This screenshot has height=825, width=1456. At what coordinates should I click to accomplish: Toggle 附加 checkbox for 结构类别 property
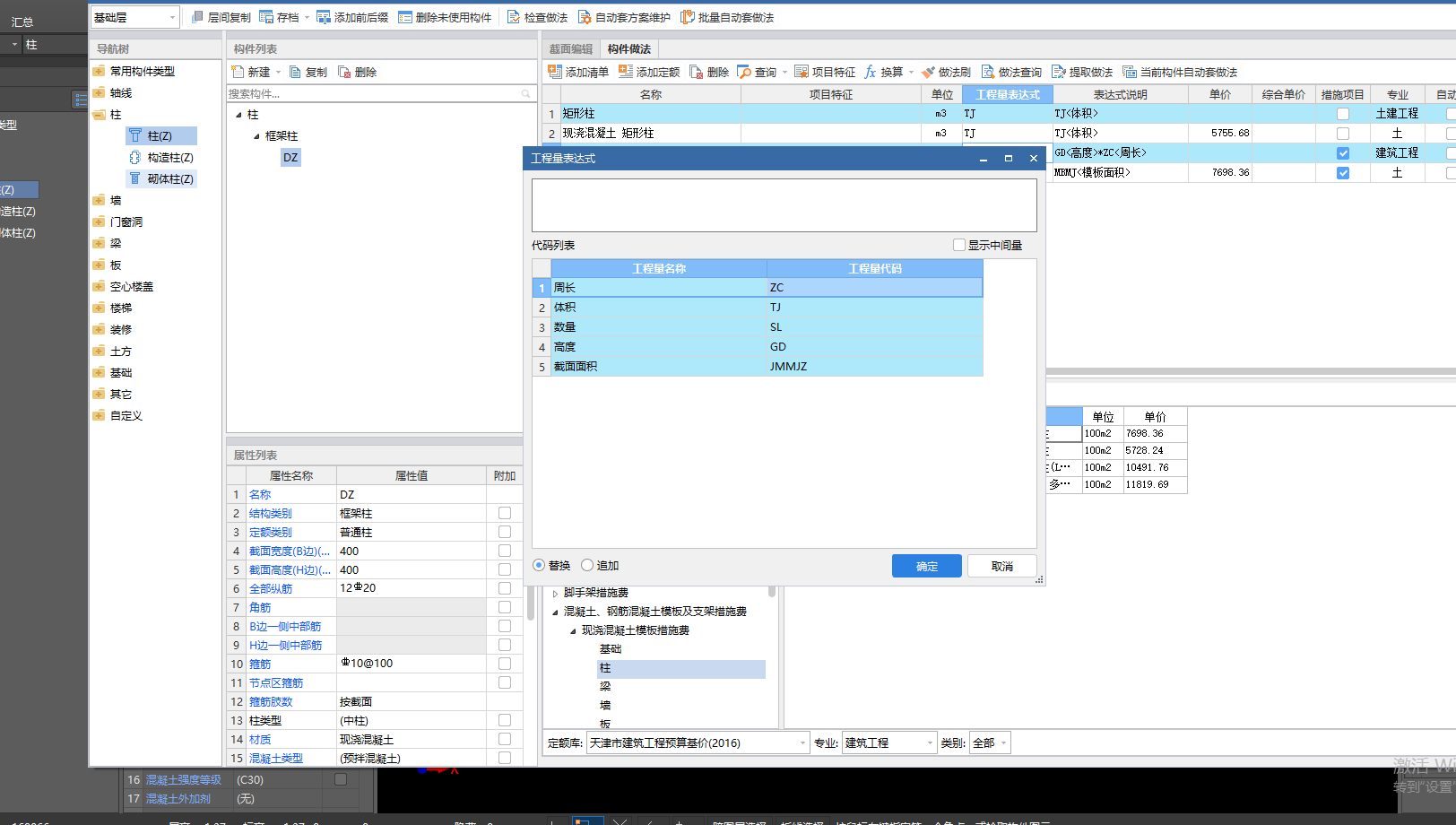(505, 513)
